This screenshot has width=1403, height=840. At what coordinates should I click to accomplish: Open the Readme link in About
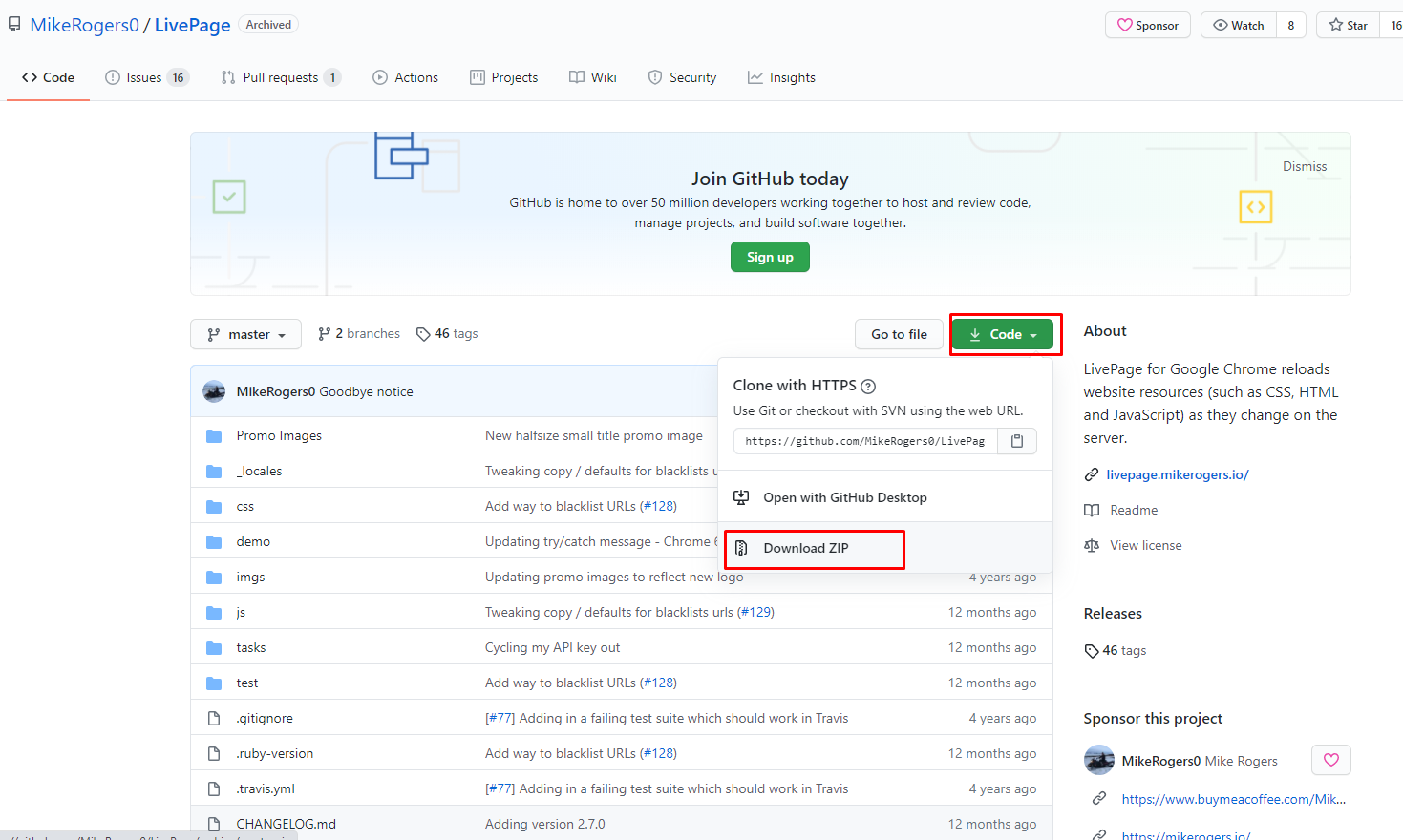pos(1134,510)
